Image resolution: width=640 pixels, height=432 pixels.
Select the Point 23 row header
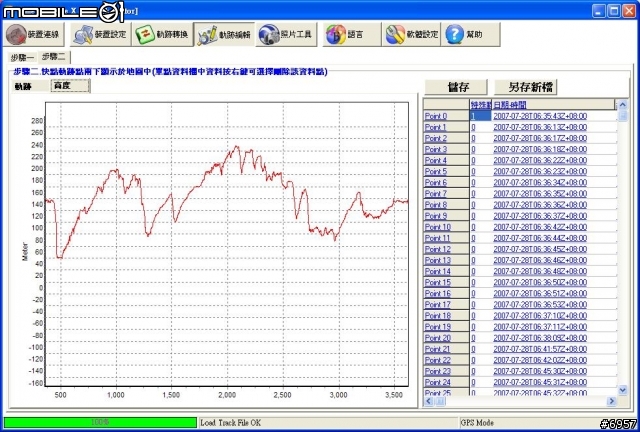click(446, 371)
